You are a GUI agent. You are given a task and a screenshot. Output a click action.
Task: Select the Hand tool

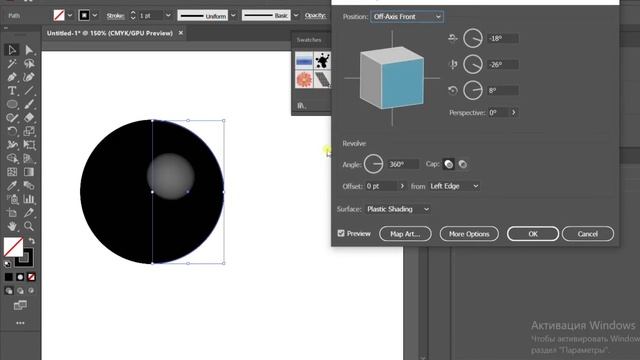(12, 226)
